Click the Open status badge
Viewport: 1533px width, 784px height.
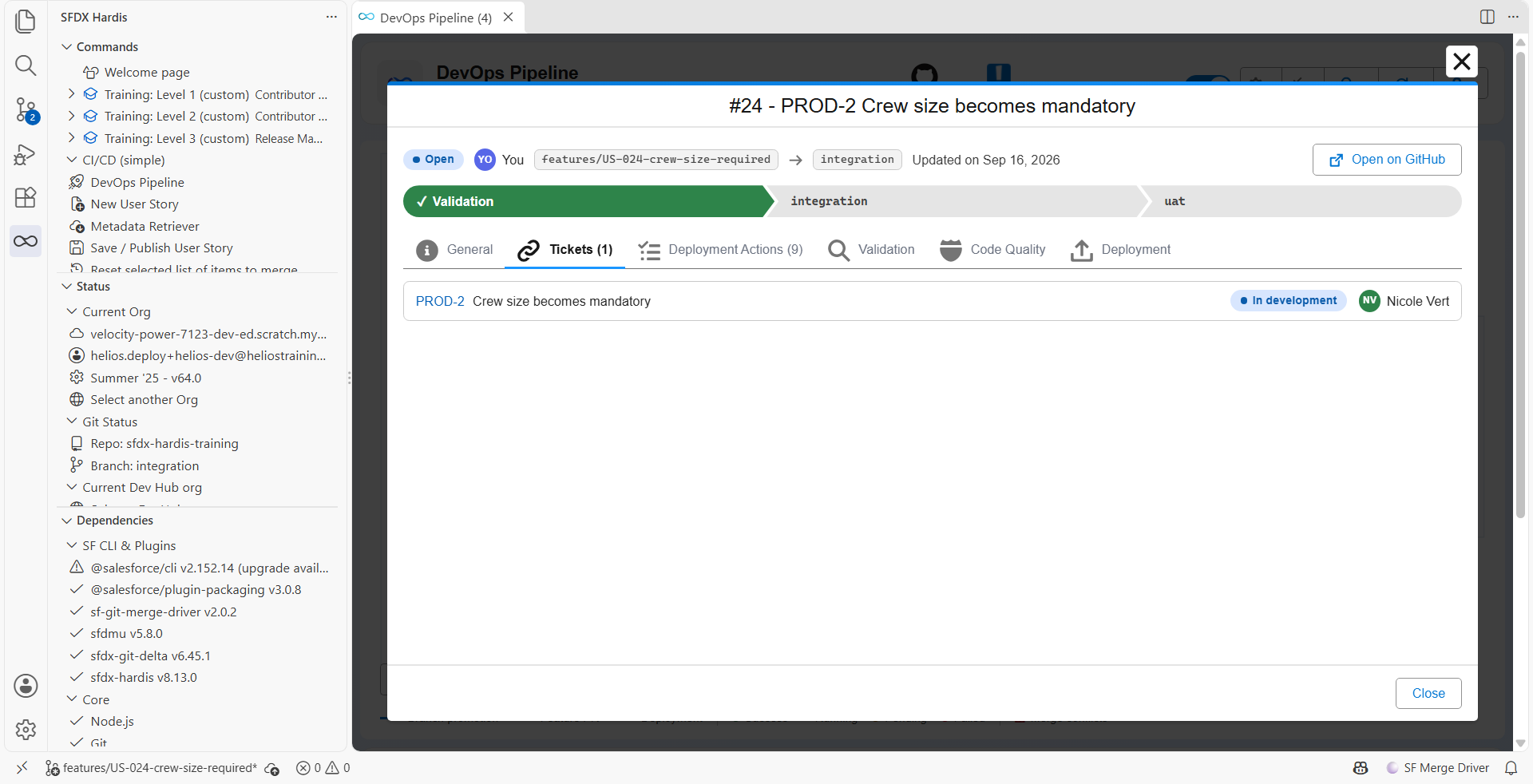pos(434,160)
